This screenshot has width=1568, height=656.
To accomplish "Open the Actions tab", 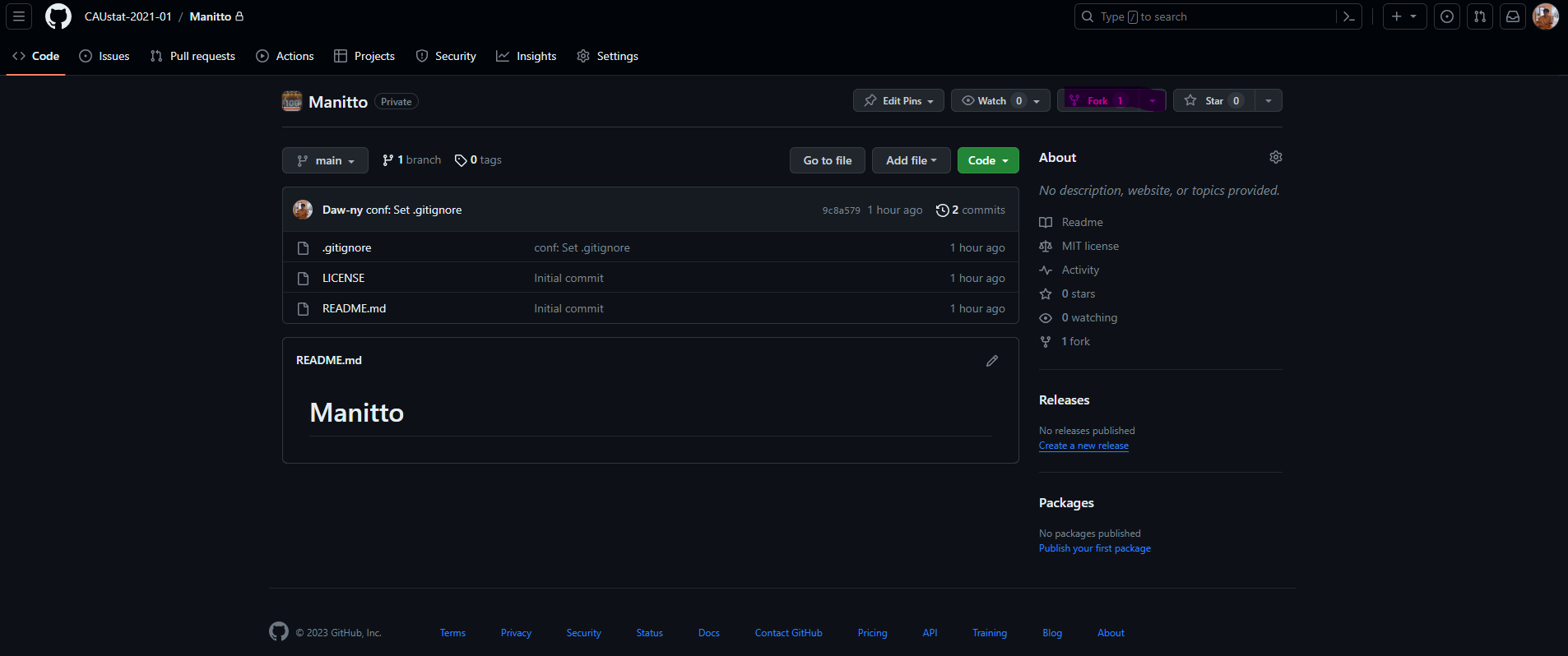I will point(285,56).
